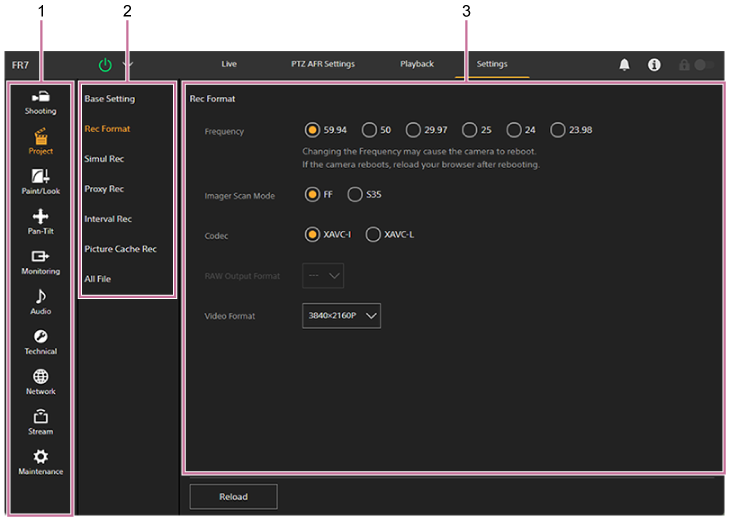Open the Video Format dropdown

341,316
